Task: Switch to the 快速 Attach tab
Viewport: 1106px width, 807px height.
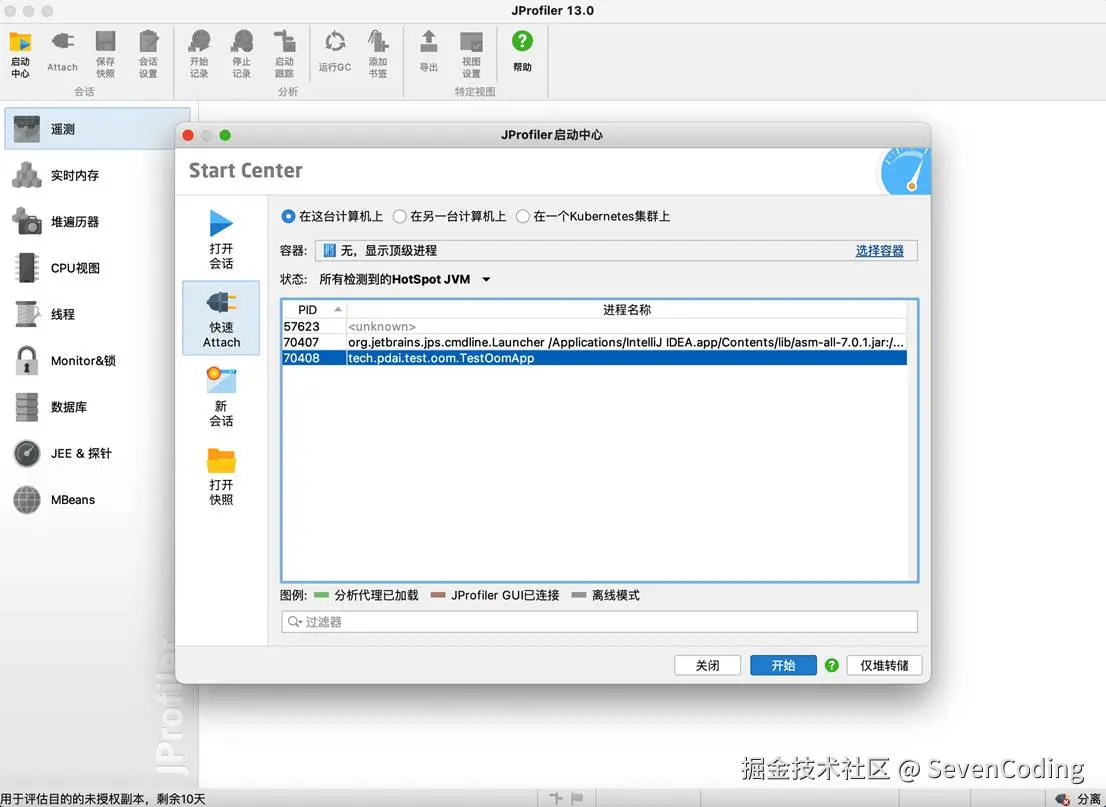Action: 221,318
